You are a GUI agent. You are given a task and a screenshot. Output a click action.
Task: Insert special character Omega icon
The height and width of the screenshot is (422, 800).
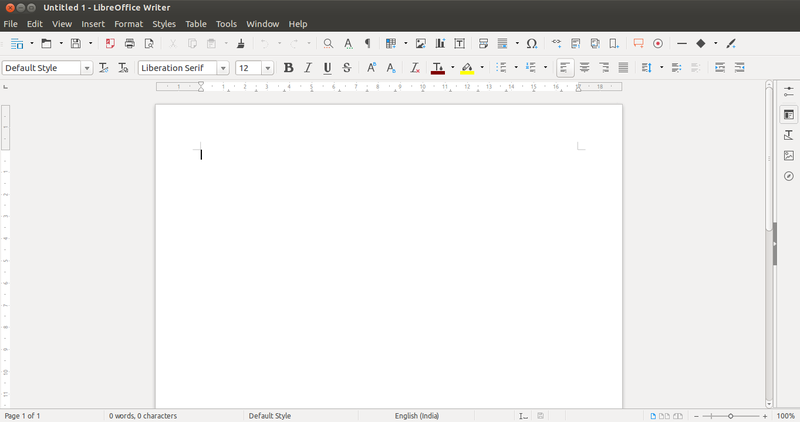coord(532,44)
